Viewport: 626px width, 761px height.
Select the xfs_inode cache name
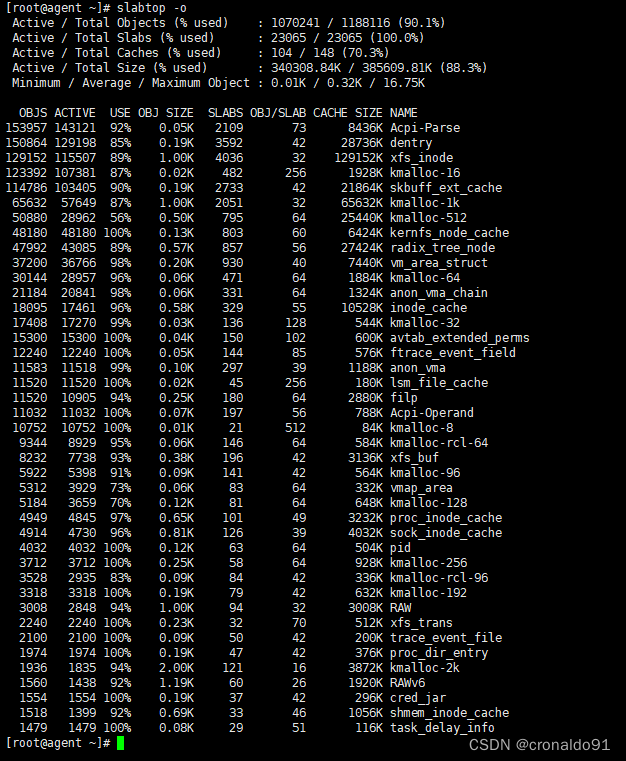421,158
